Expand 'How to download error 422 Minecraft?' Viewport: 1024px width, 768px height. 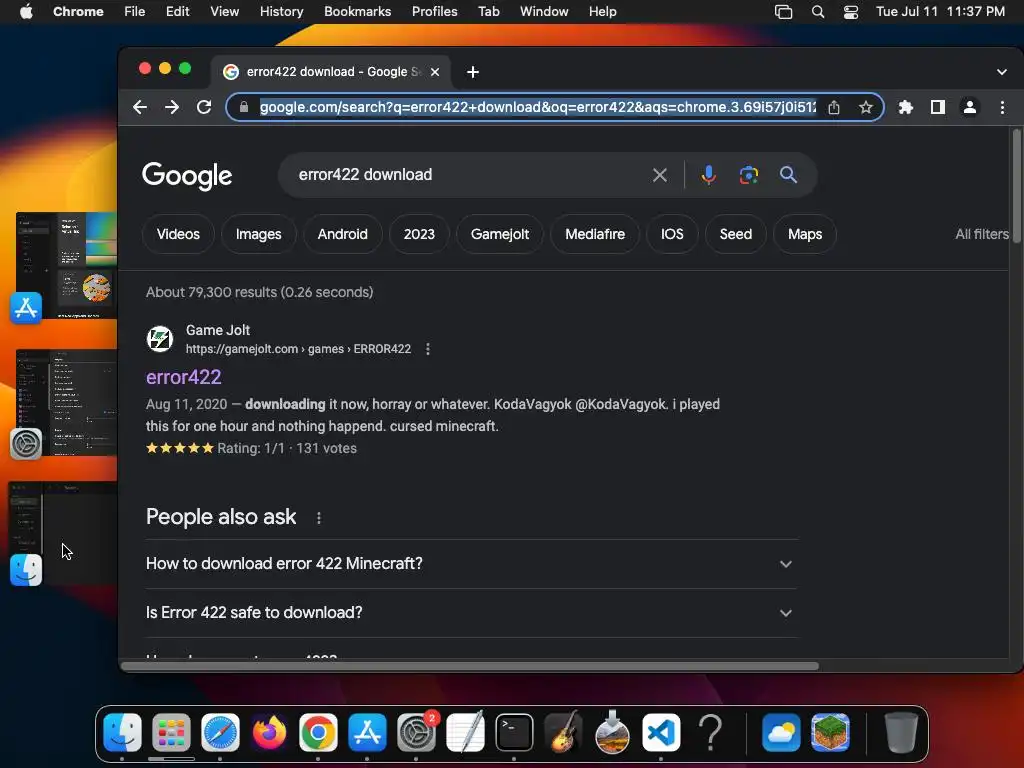tap(472, 564)
